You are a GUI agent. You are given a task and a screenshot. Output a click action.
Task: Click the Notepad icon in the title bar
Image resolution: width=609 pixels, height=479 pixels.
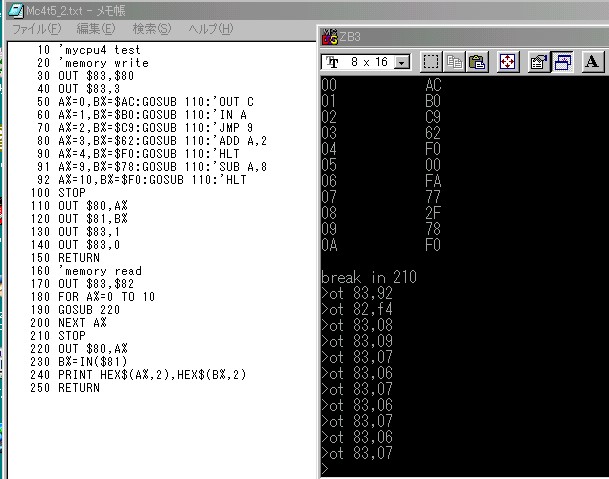pos(16,10)
